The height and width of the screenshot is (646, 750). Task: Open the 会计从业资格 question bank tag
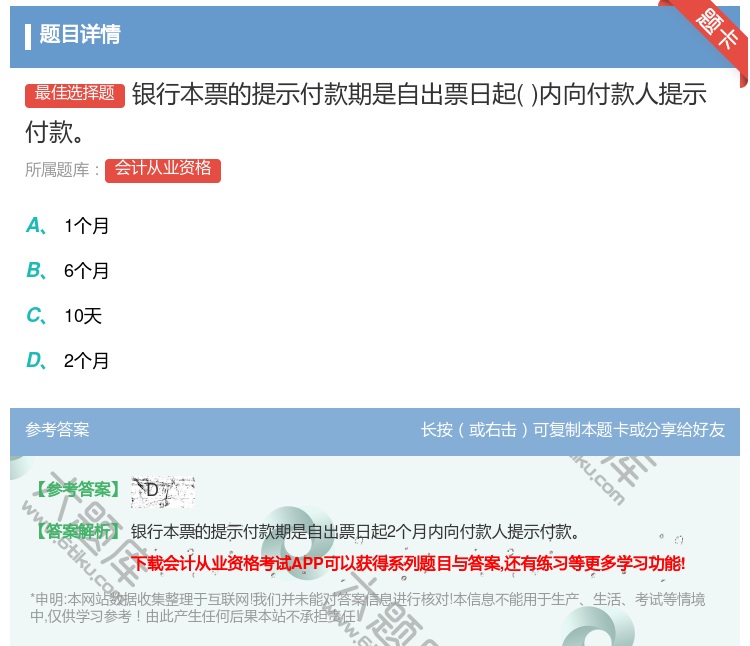pos(163,170)
